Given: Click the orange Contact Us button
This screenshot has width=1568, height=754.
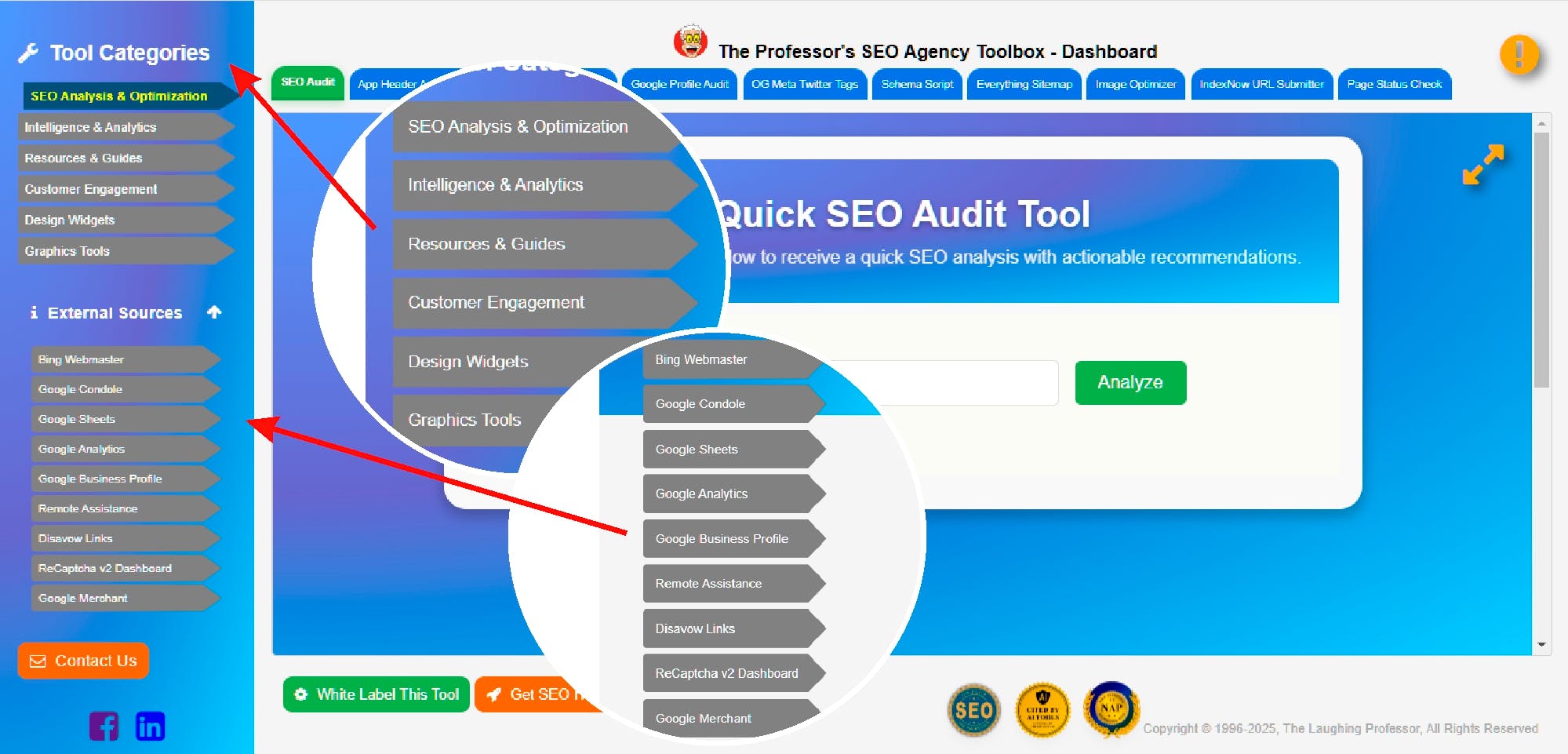Looking at the screenshot, I should tap(83, 661).
